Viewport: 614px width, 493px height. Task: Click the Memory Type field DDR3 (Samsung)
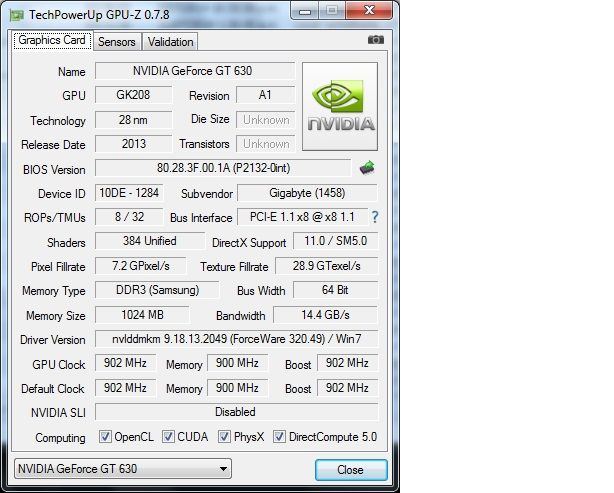pos(157,290)
